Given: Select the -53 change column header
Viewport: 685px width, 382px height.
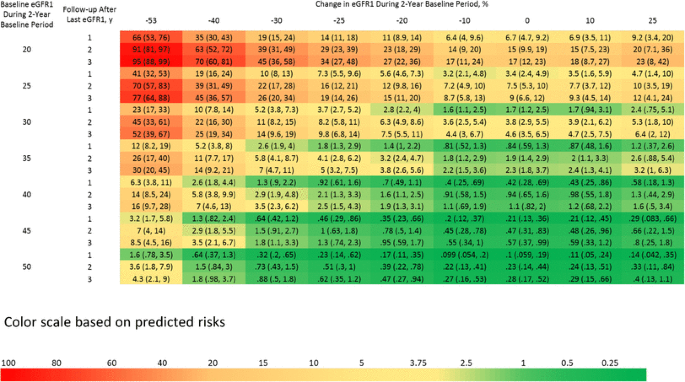Looking at the screenshot, I should point(151,21).
